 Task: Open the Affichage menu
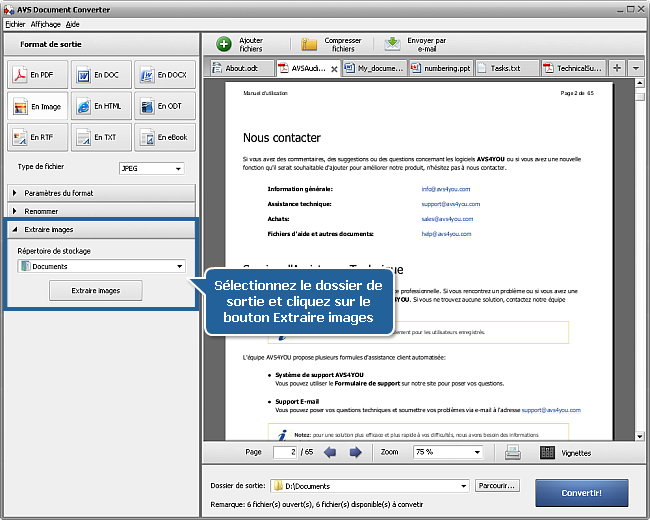pos(46,24)
